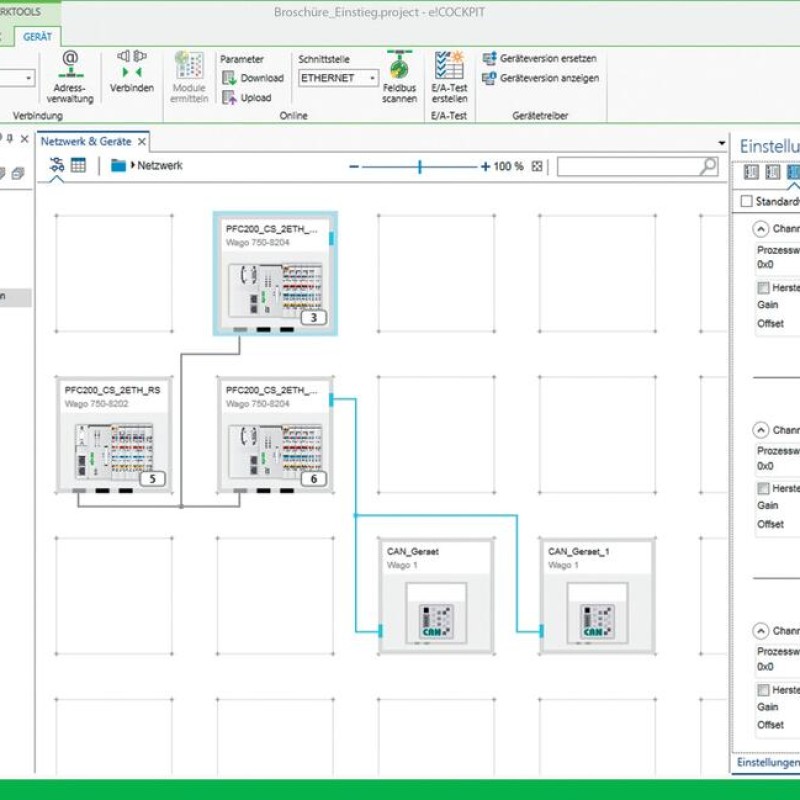
Task: Click module count badge 6
Action: (x=313, y=479)
